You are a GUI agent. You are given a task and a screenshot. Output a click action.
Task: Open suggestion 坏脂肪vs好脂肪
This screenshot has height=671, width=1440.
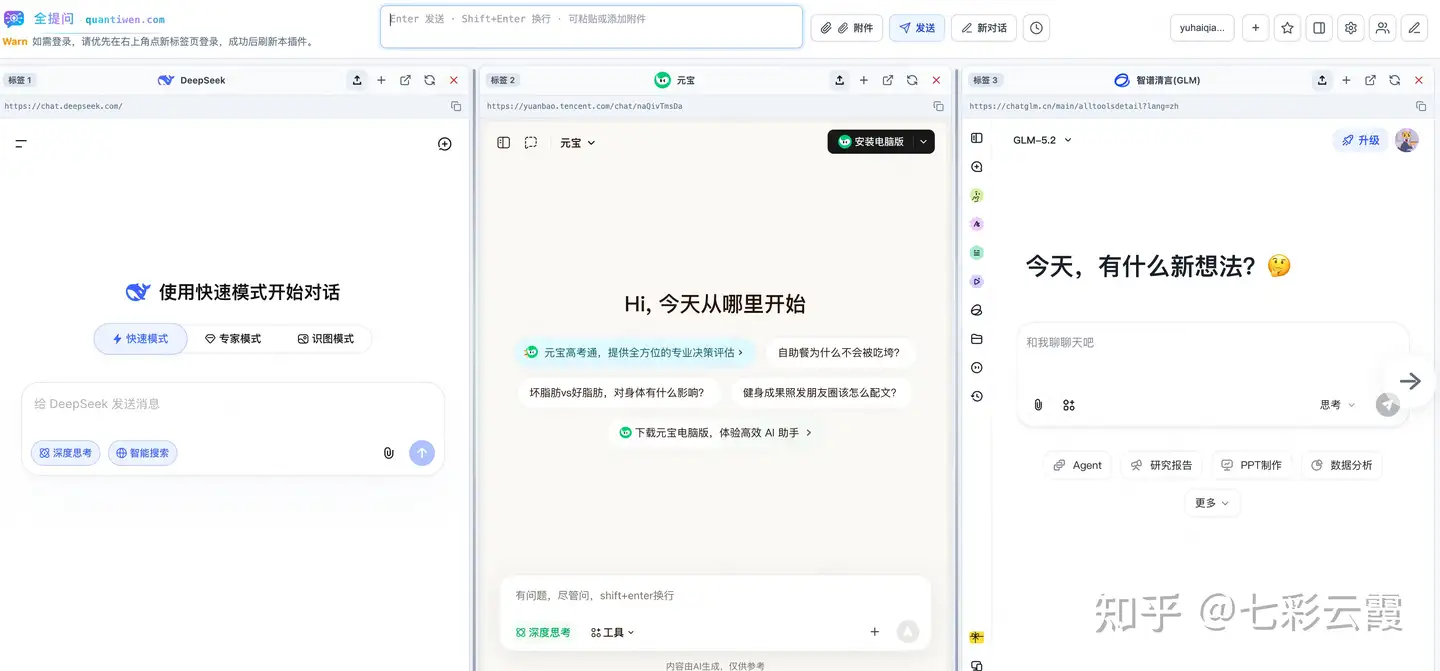point(617,393)
